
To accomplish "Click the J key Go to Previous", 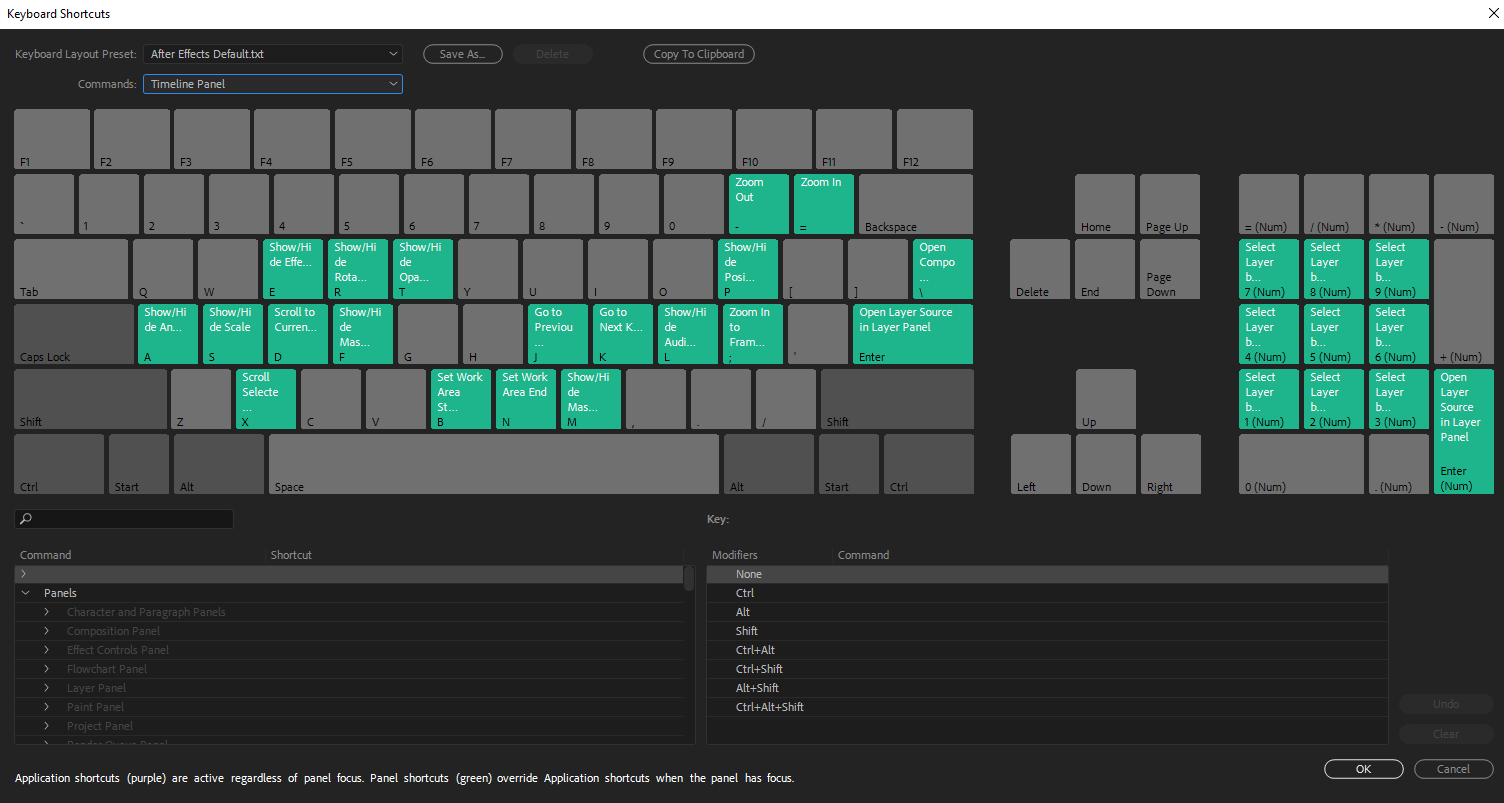I will [x=558, y=334].
